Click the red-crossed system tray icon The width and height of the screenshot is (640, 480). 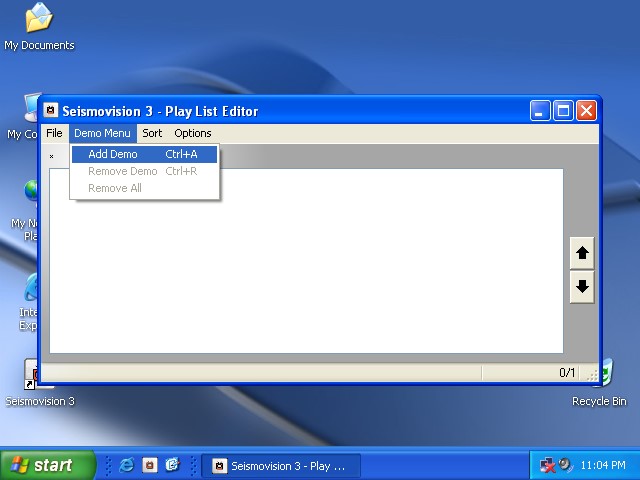547,465
